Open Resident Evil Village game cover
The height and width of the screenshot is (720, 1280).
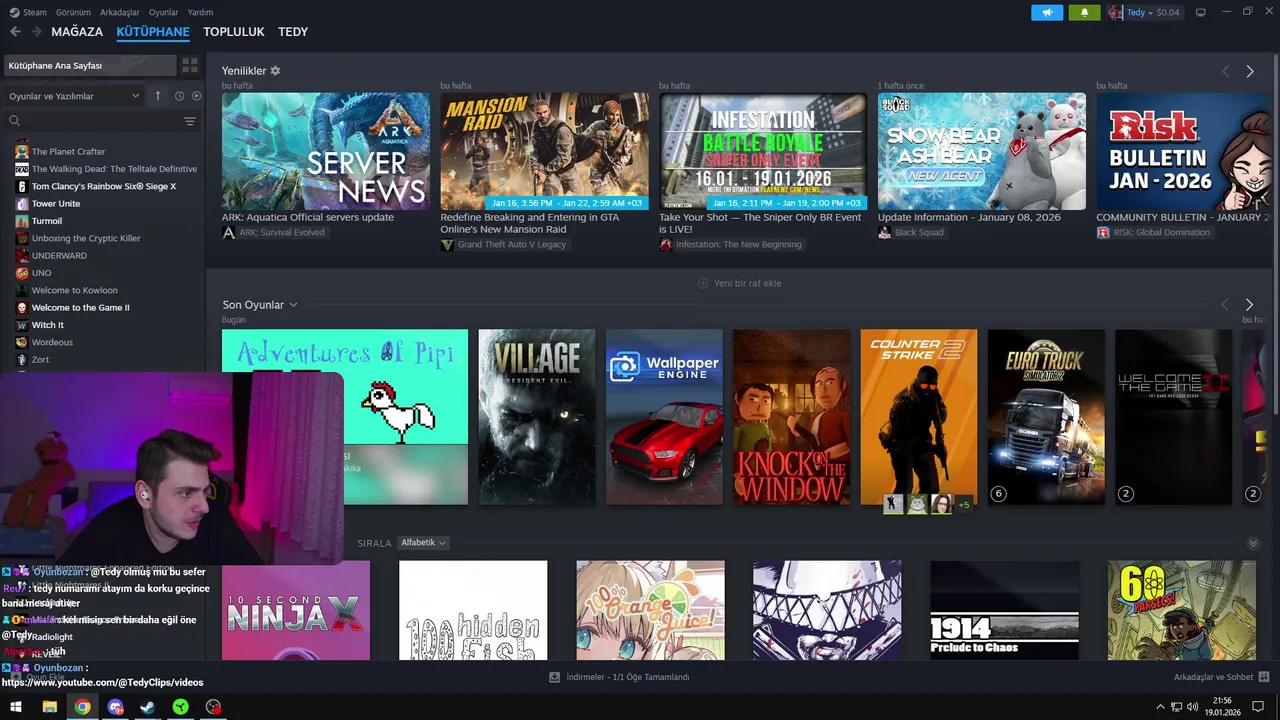point(537,417)
